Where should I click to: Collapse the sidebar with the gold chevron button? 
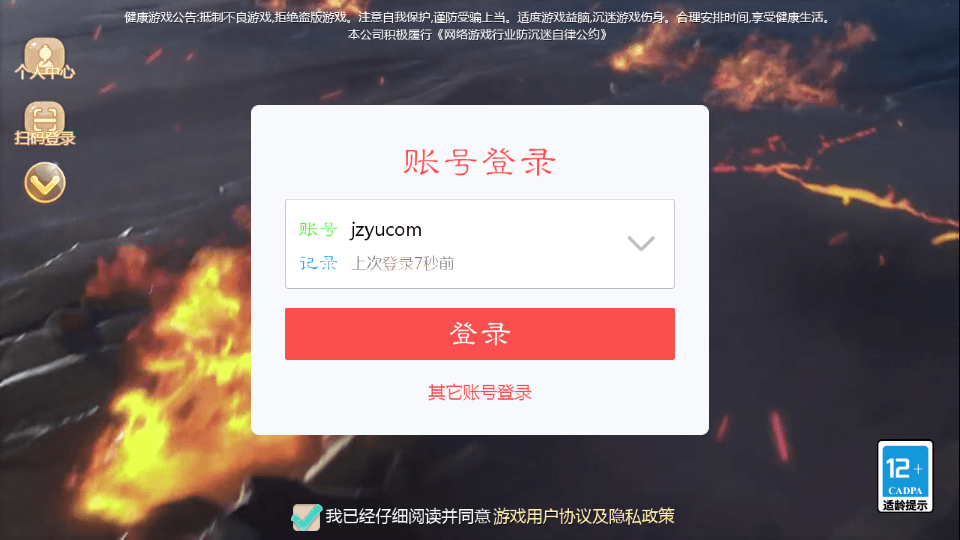tap(45, 182)
